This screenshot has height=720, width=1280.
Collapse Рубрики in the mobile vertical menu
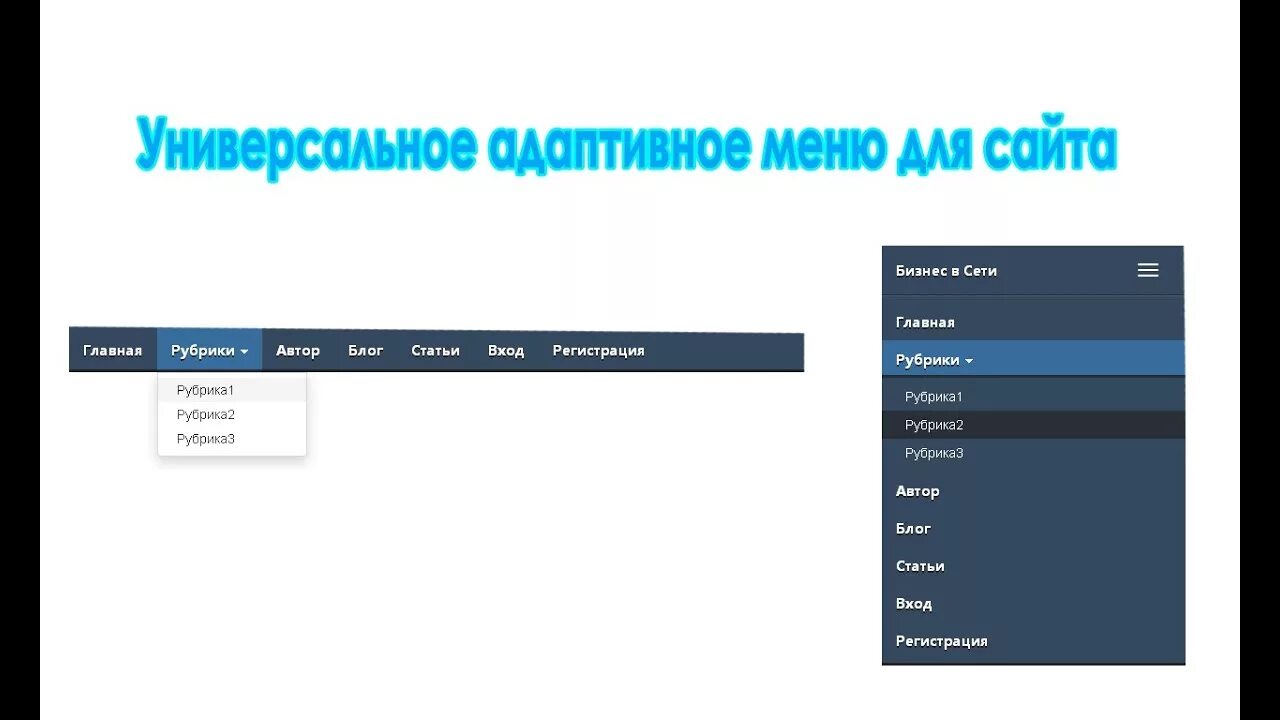[x=1033, y=359]
